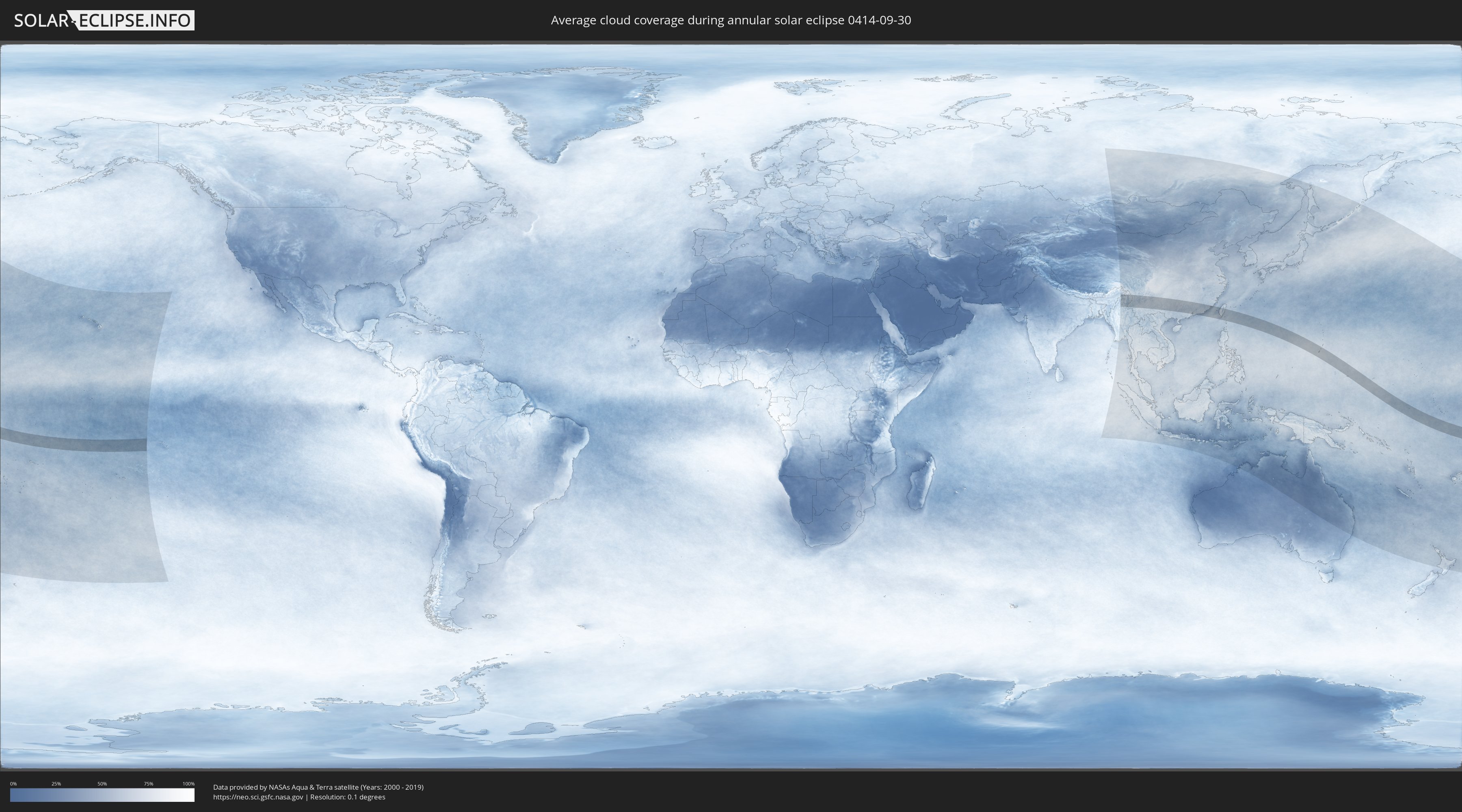Click the '0%' legend label
The image size is (1462, 812).
(x=13, y=784)
